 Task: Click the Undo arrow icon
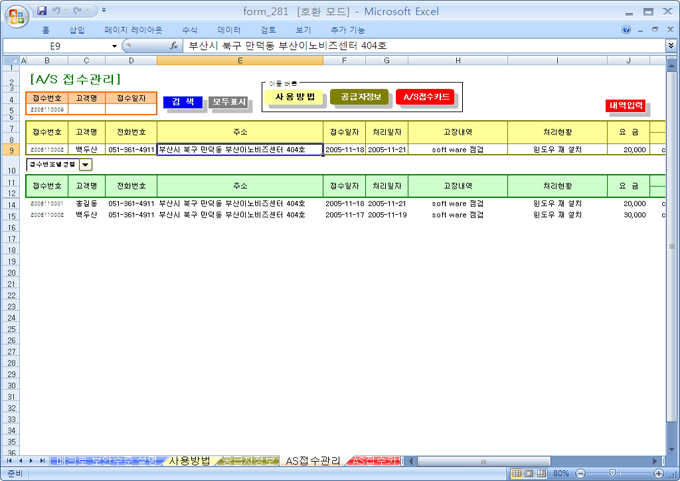[59, 11]
